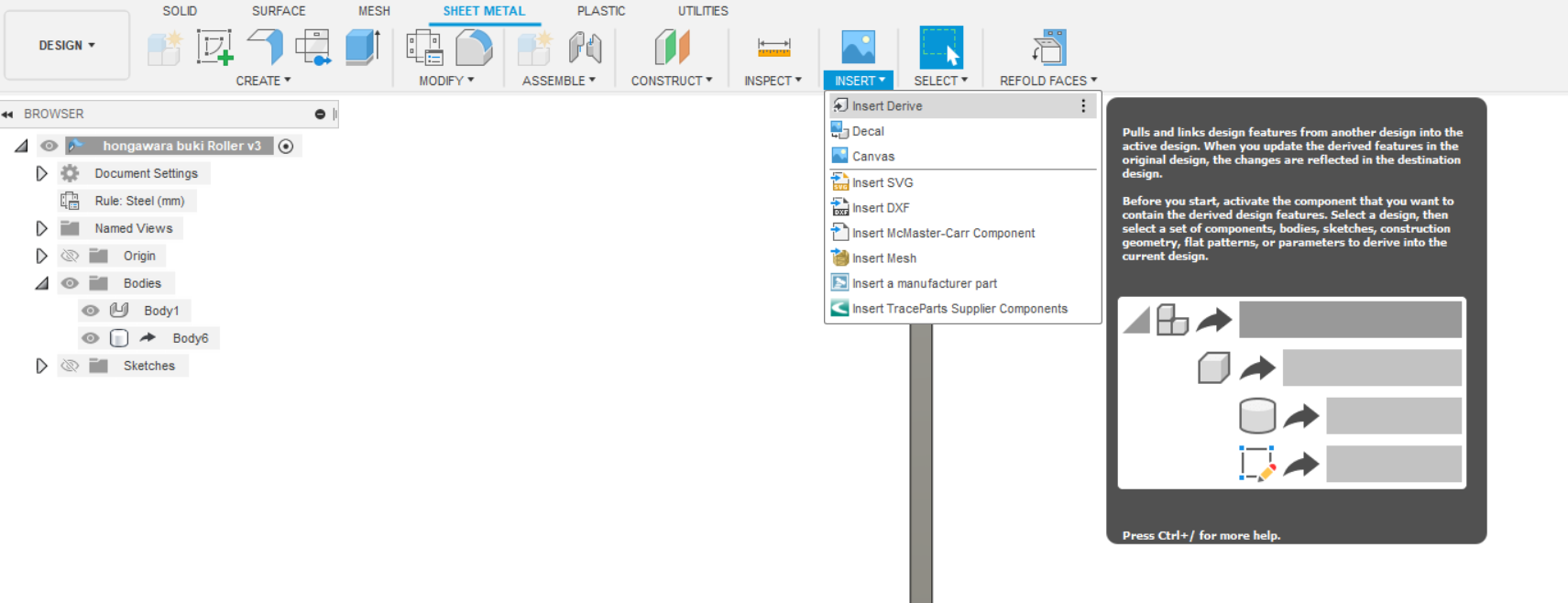Image resolution: width=1568 pixels, height=603 pixels.
Task: Collapse the hongawara buki Roller v3 root node
Action: click(21, 146)
